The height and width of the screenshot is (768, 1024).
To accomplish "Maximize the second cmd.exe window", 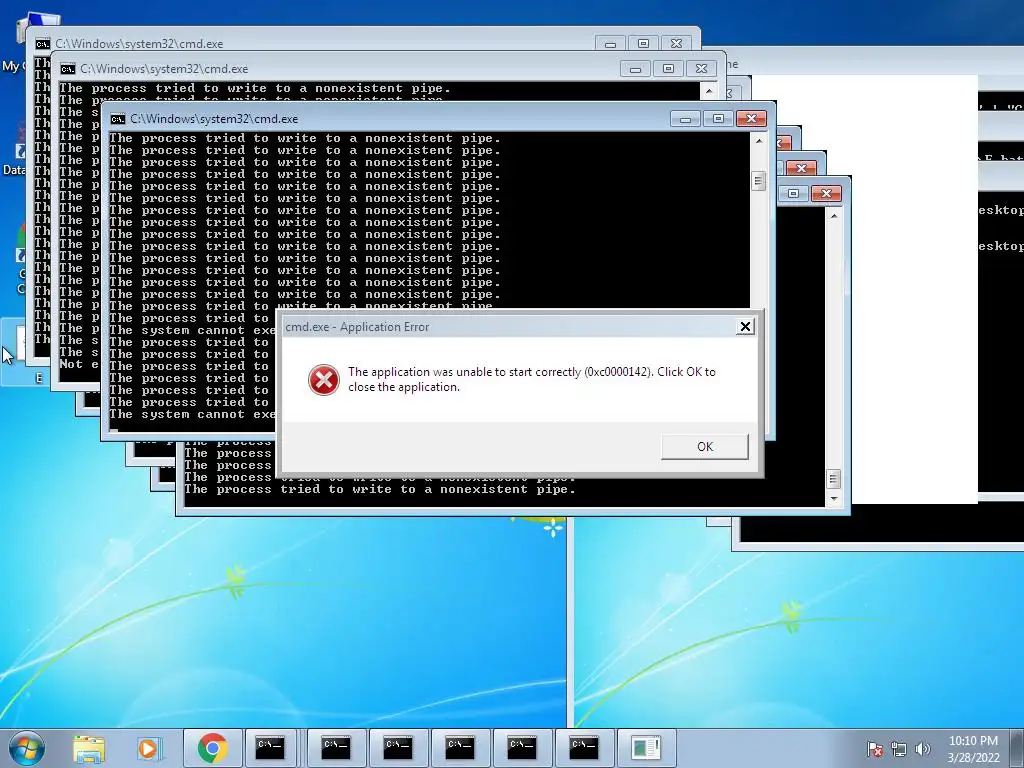I will click(x=668, y=69).
